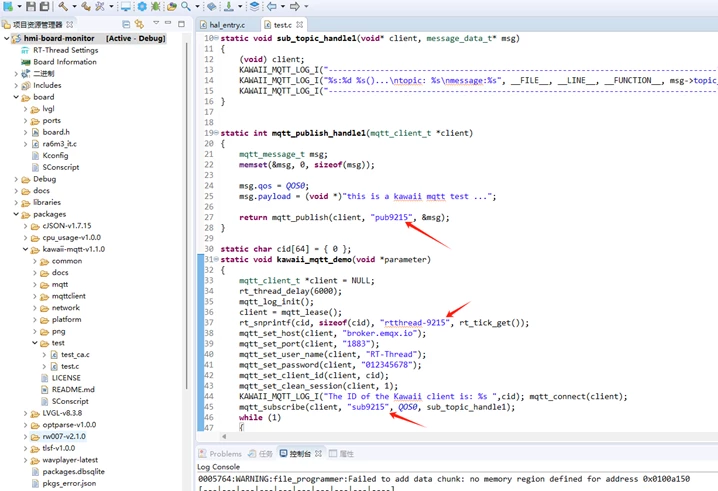Image resolution: width=718 pixels, height=491 pixels.
Task: Switch to hal_entry.c editor tab
Action: click(x=227, y=25)
